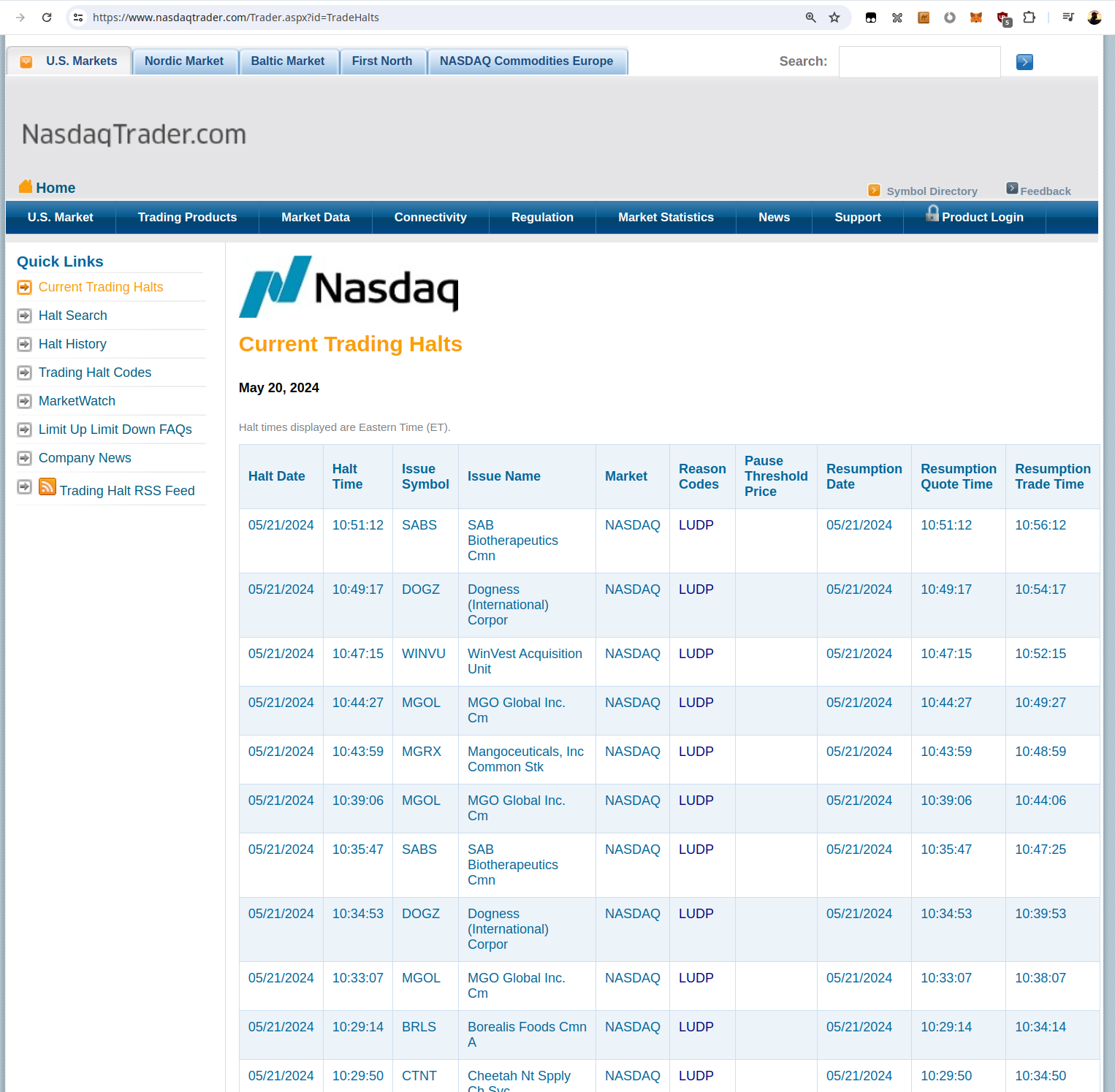1115x1092 pixels.
Task: Open Trading Halt Codes link
Action: pyautogui.click(x=95, y=373)
